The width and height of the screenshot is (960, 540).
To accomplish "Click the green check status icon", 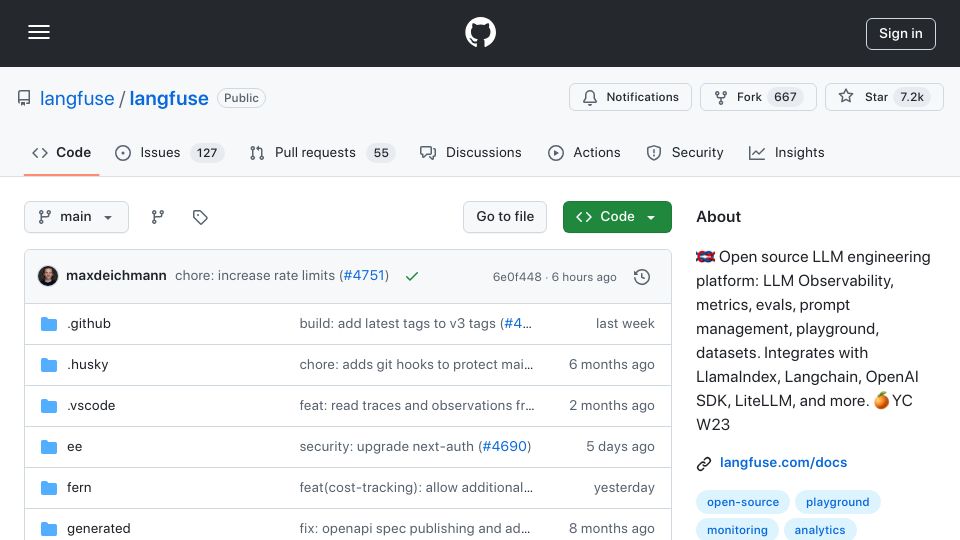I will pyautogui.click(x=412, y=276).
